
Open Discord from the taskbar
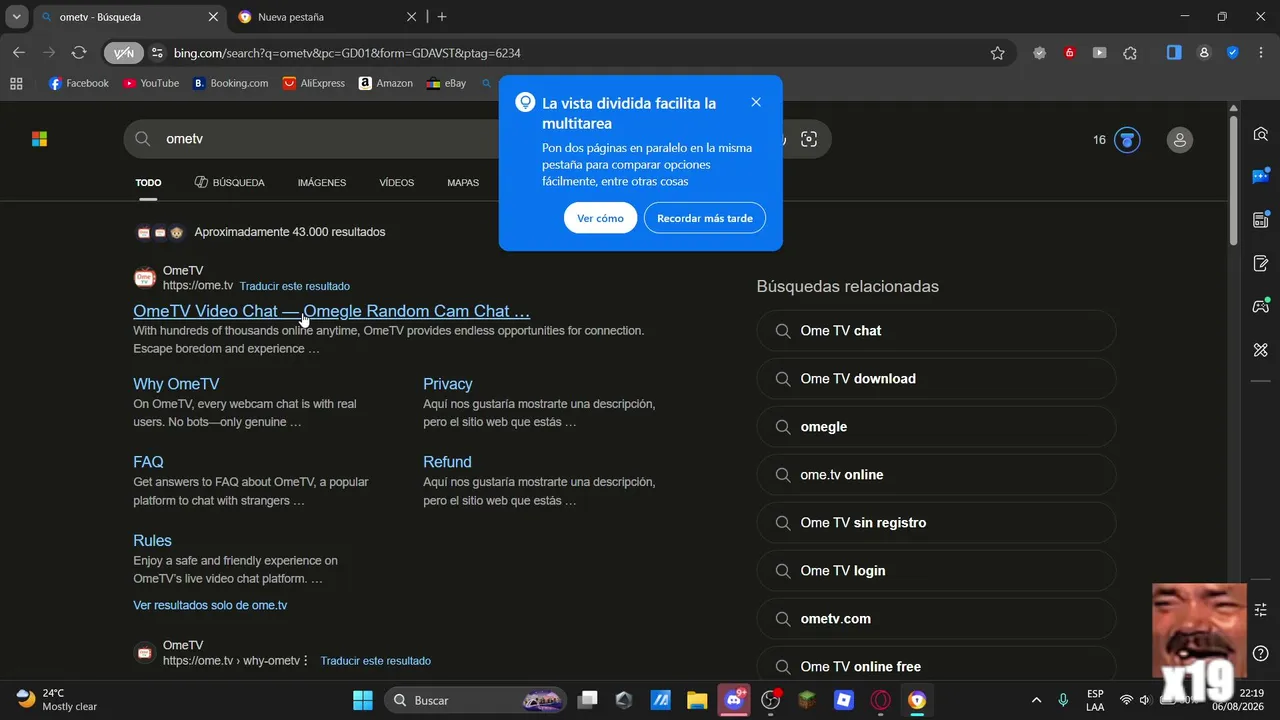click(735, 700)
